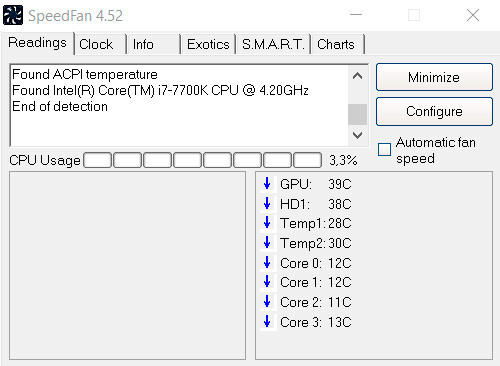Click the detection log scrollbar thumb
The width and height of the screenshot is (500, 366).
point(357,114)
